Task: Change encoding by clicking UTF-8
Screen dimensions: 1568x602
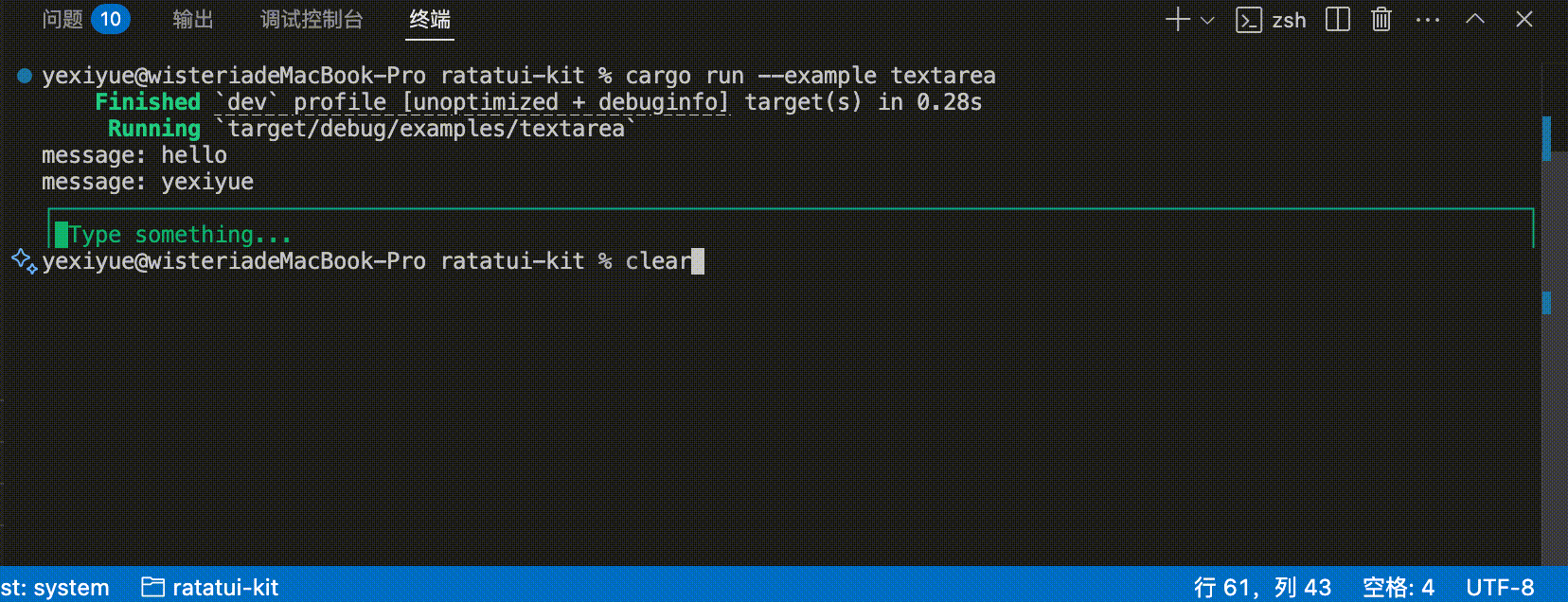Action: pos(1500,587)
